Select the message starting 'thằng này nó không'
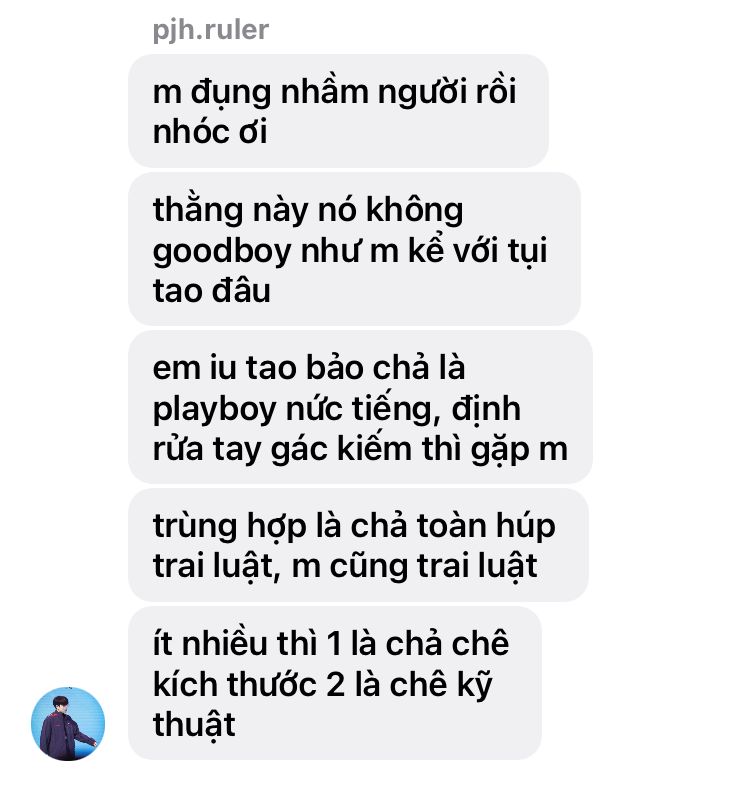 click(354, 249)
